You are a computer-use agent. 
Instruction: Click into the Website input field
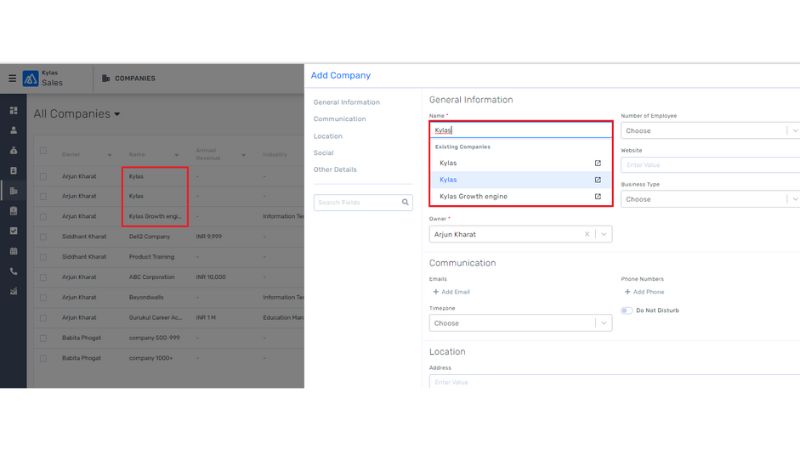(710, 165)
